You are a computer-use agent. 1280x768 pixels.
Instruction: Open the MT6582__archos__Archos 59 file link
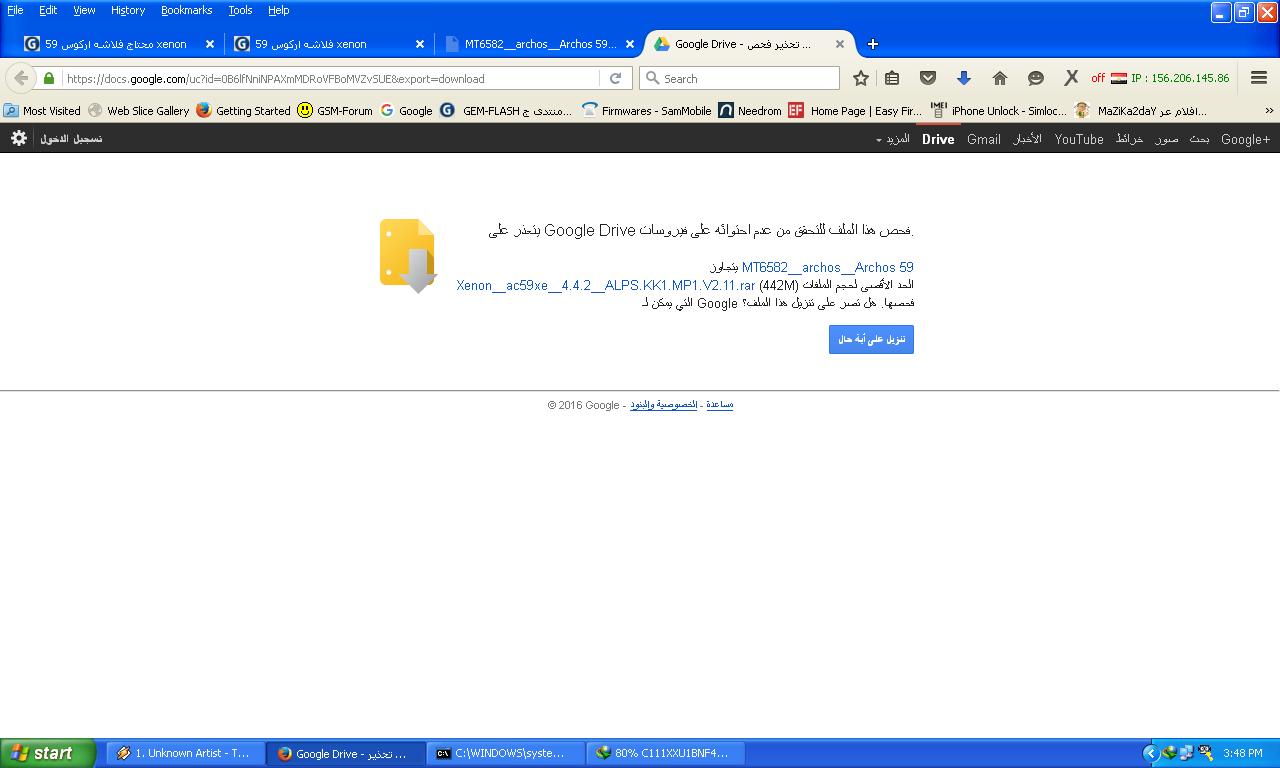click(827, 267)
